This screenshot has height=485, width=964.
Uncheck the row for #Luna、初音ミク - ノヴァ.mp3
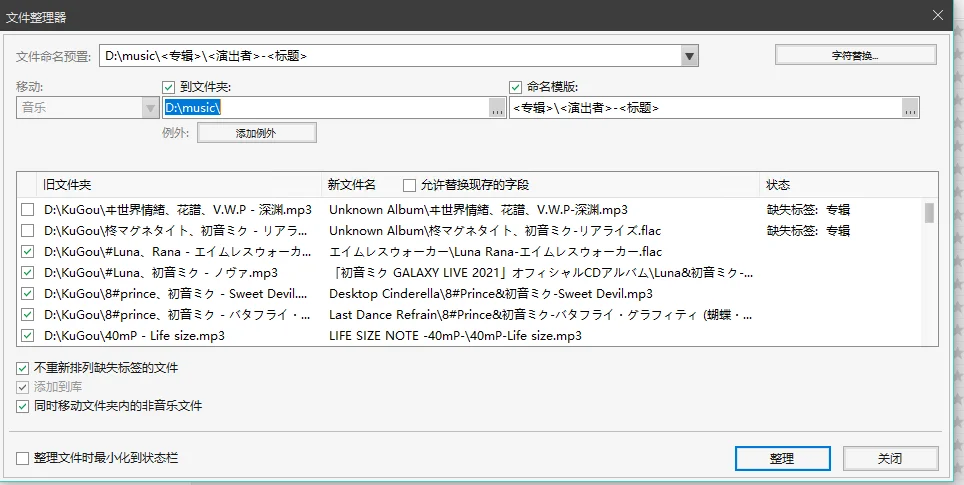point(28,273)
